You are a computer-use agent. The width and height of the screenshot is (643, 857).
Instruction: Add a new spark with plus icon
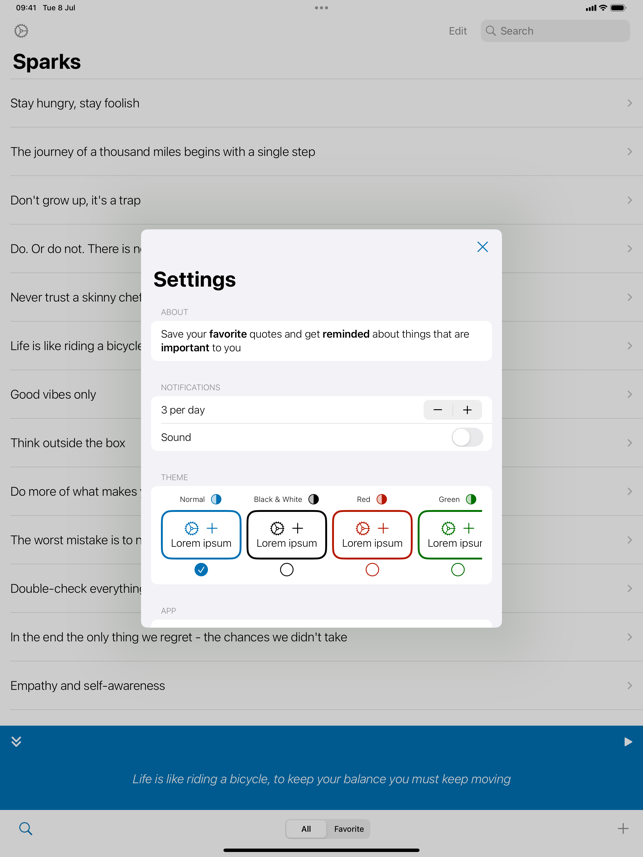pyautogui.click(x=623, y=829)
